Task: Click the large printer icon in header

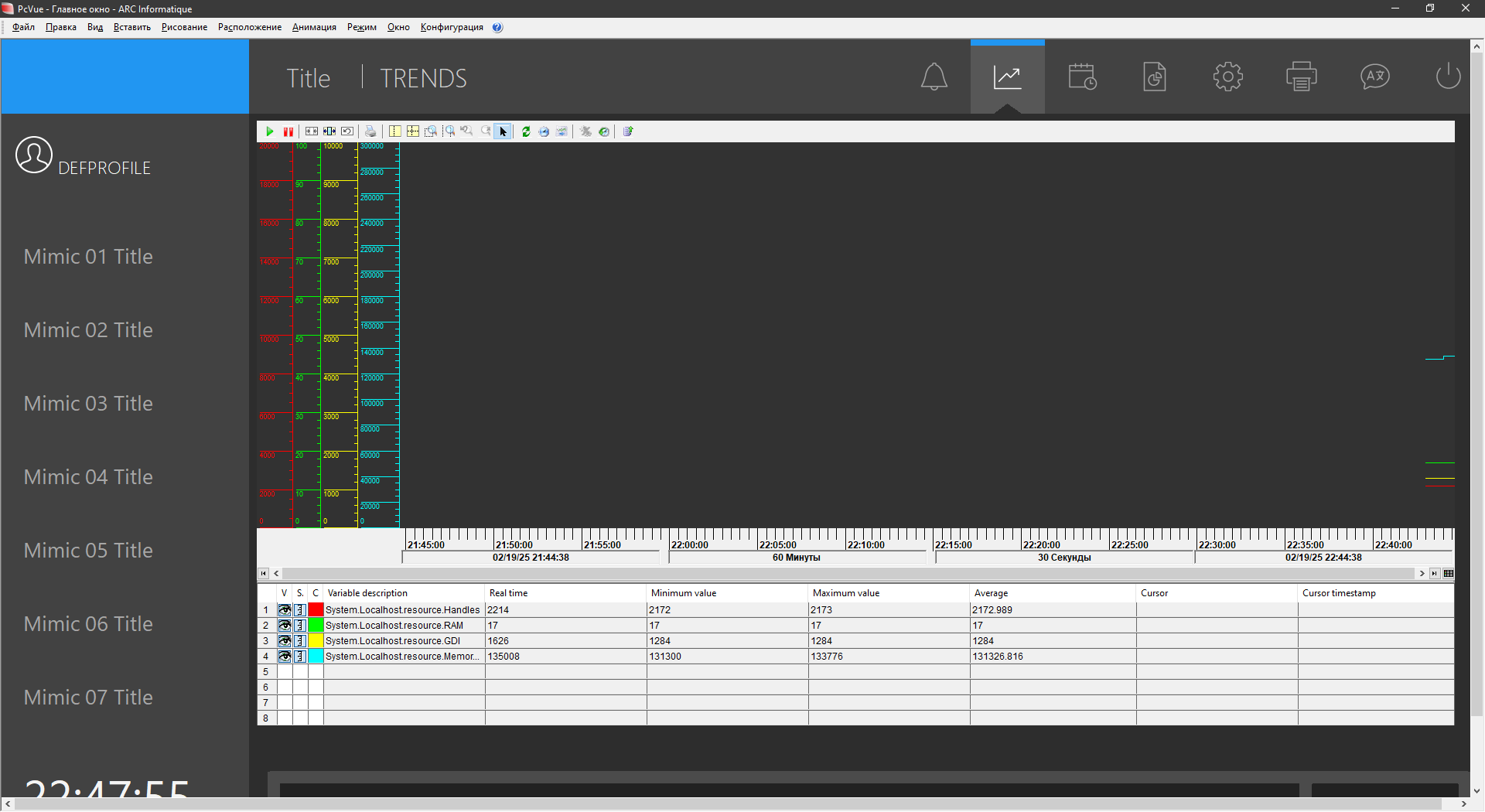Action: 1302,77
